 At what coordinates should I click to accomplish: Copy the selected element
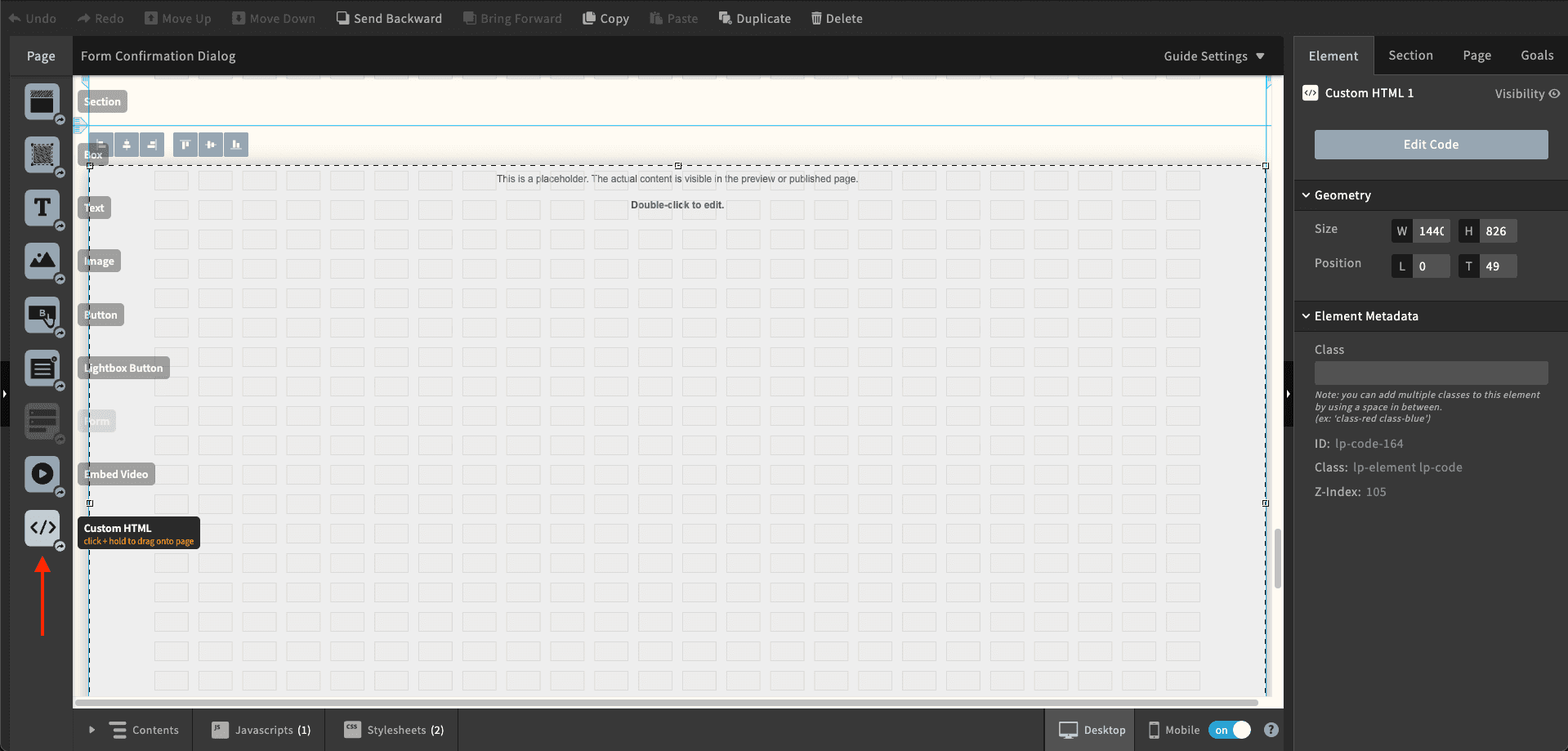(605, 18)
